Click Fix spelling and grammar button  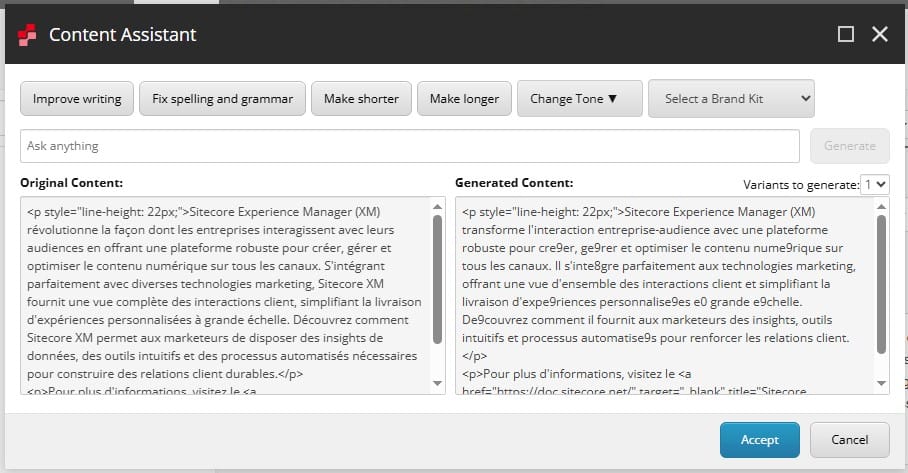pyautogui.click(x=222, y=99)
